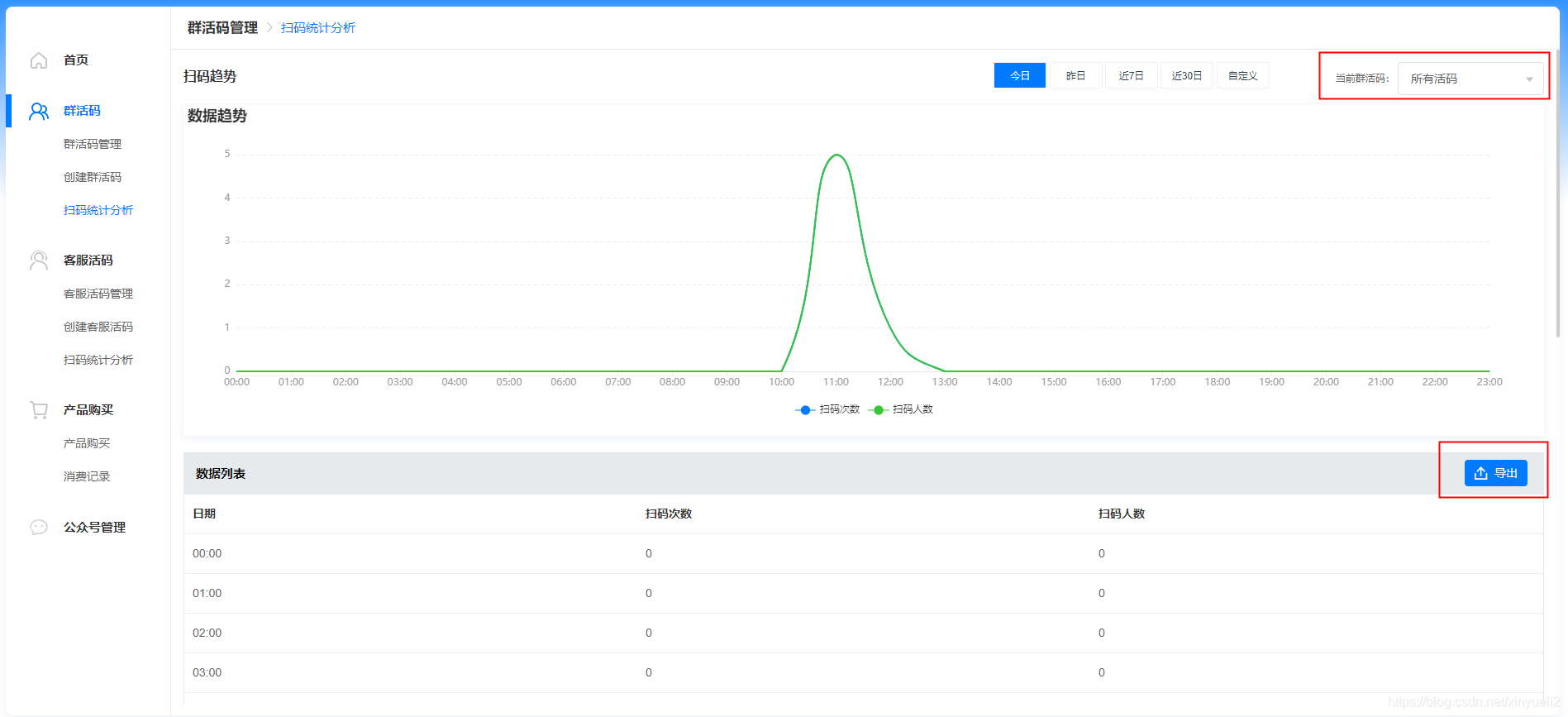Viewport: 1568px width, 717px height.
Task: Click the 03:00 row in data table
Action: coord(863,672)
